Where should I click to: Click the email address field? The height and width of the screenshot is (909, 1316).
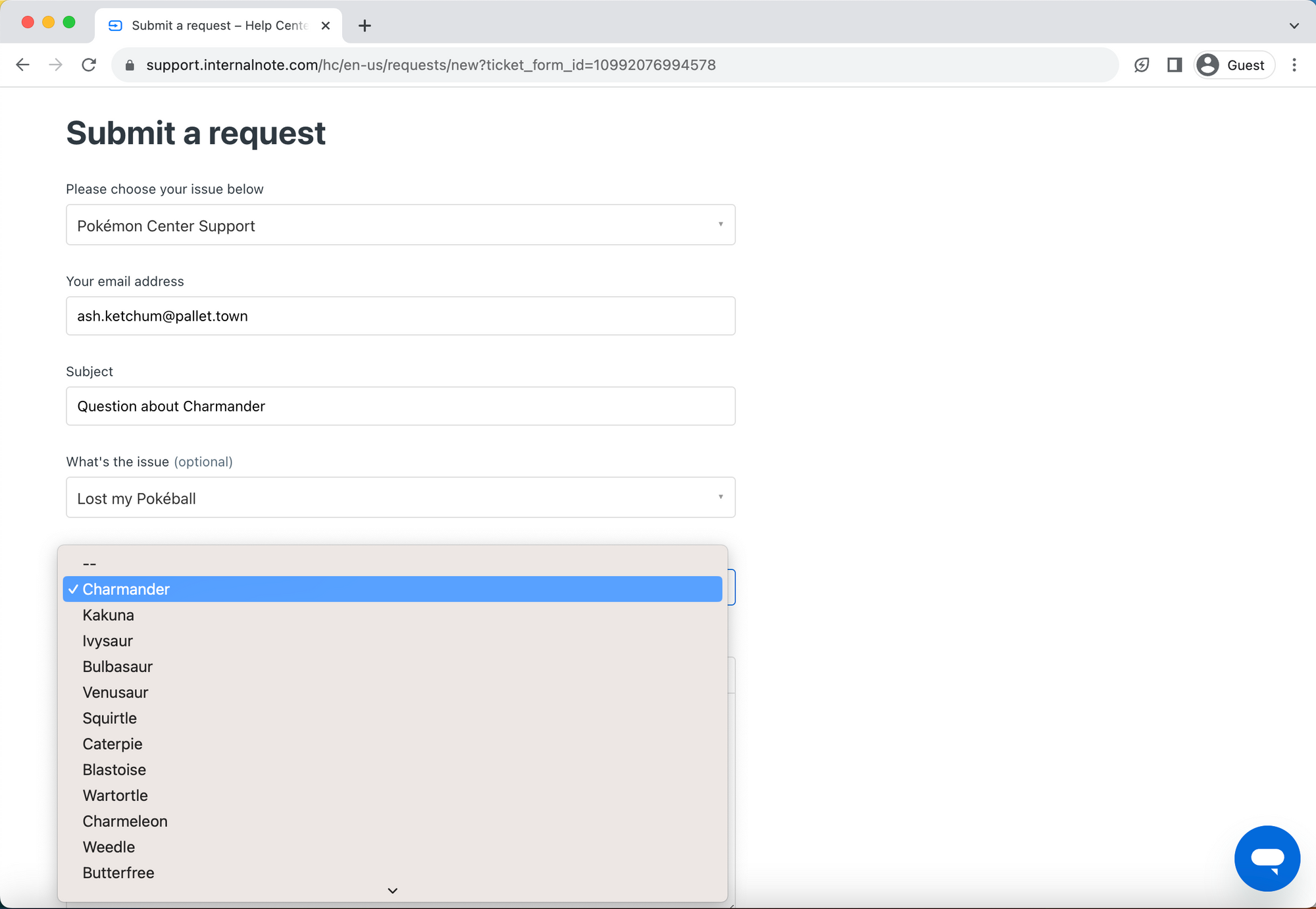(400, 316)
